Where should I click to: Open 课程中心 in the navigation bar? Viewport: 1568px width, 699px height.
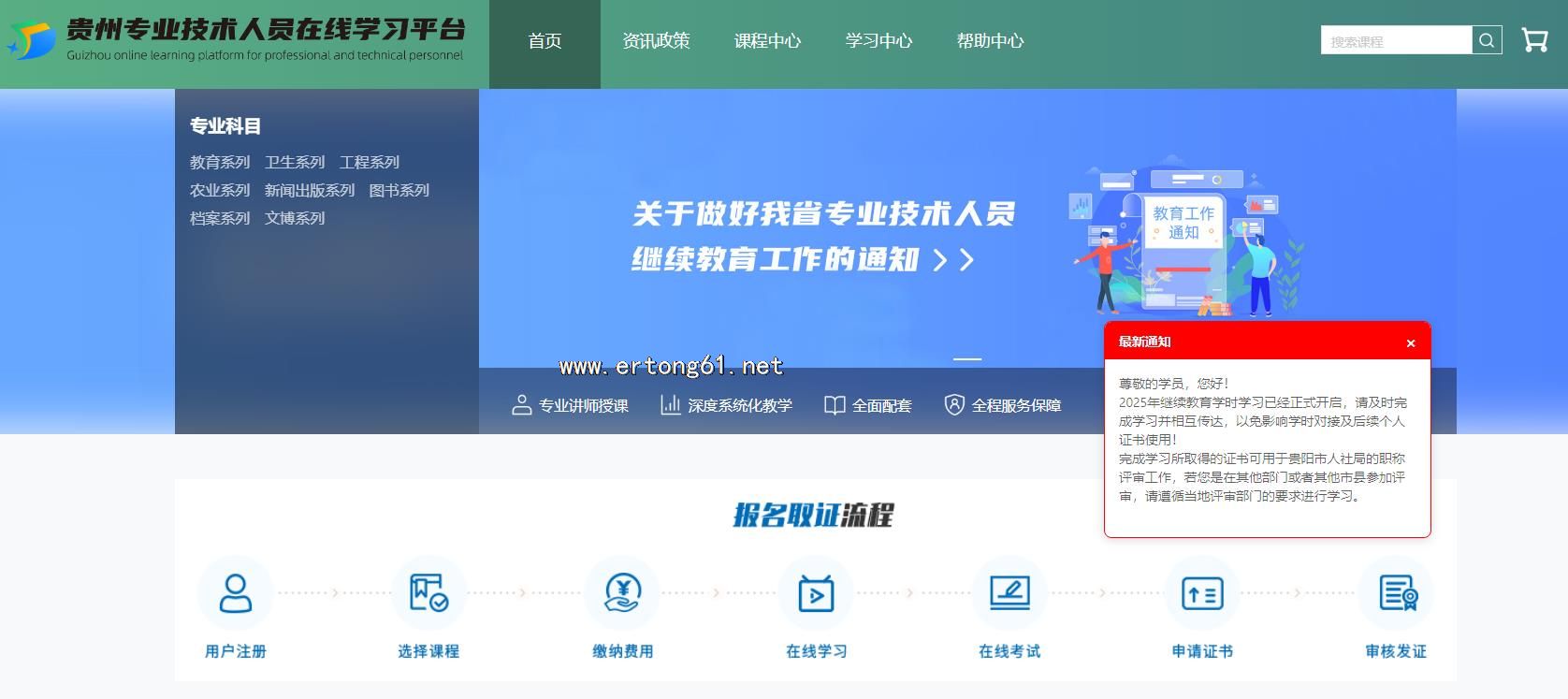point(767,41)
